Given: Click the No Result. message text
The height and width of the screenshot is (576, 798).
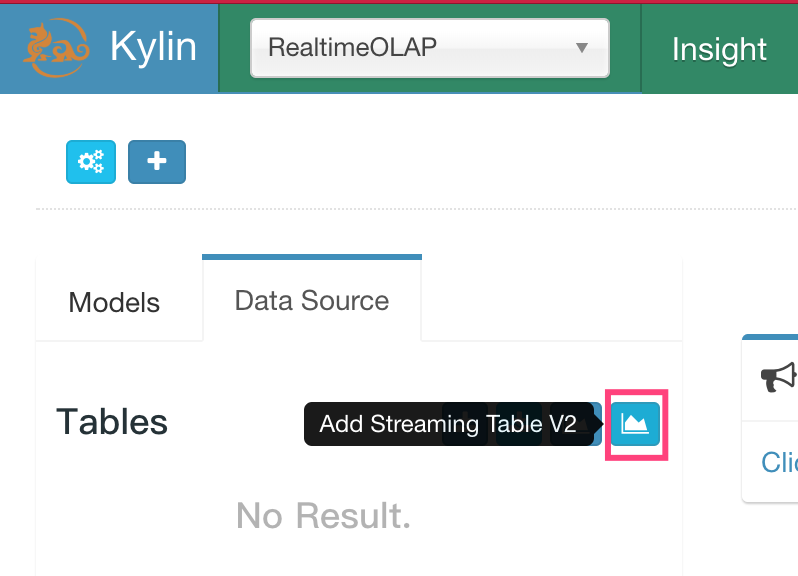Looking at the screenshot, I should (323, 516).
